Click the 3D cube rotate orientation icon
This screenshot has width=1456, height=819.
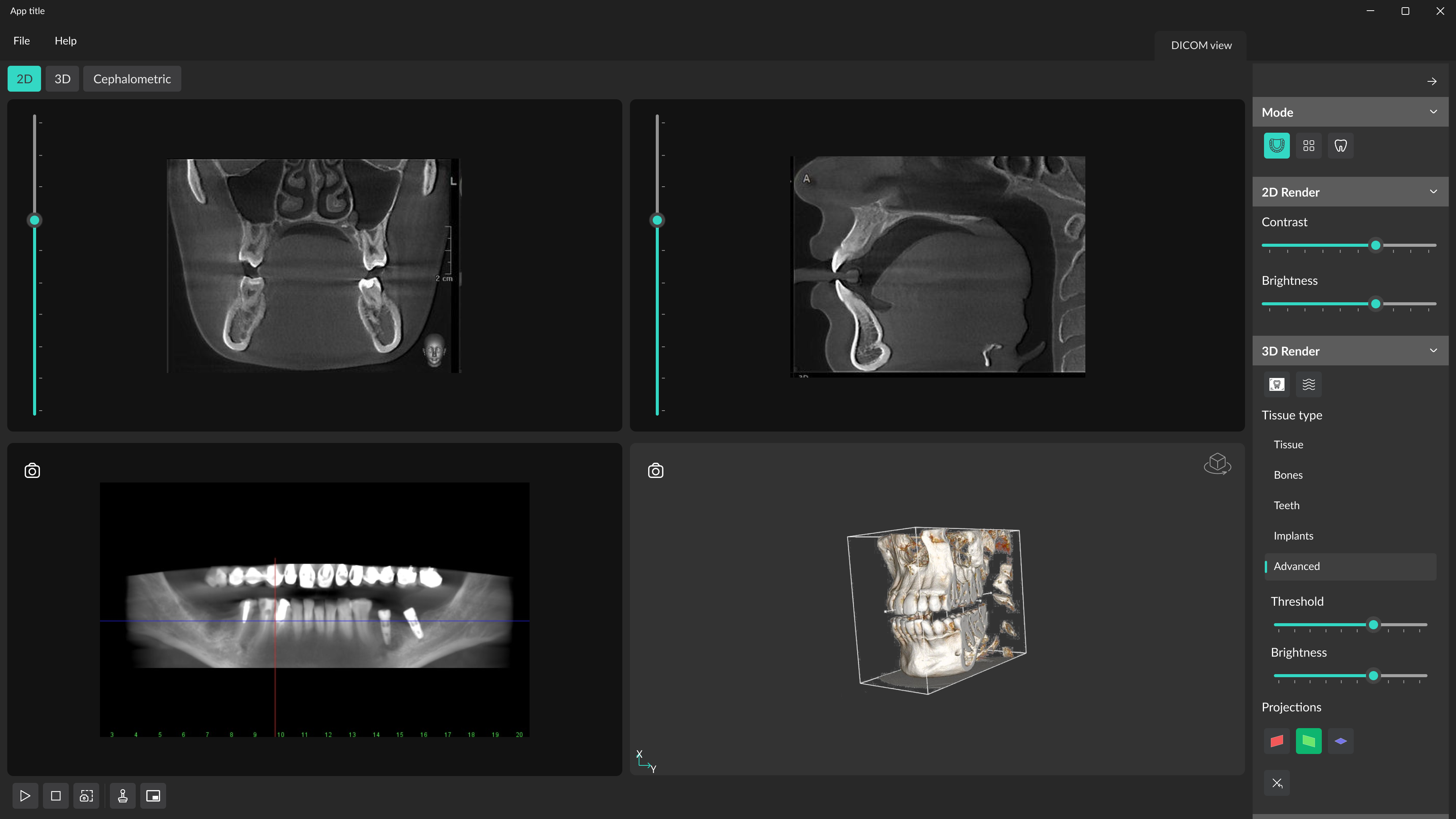1217,464
